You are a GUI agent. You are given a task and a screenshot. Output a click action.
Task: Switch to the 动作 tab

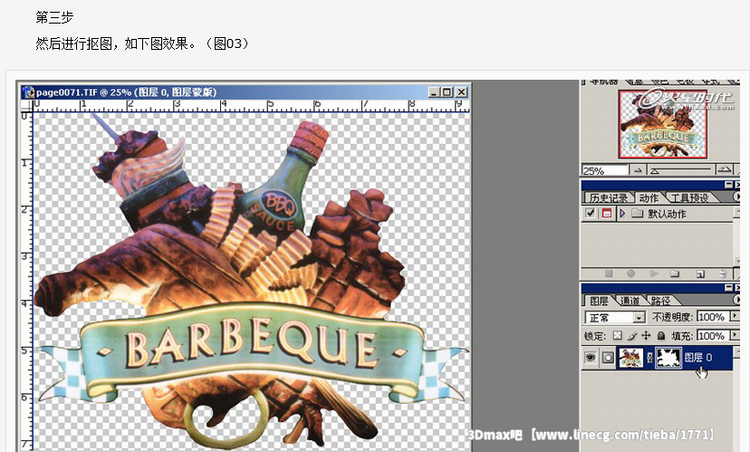point(649,198)
